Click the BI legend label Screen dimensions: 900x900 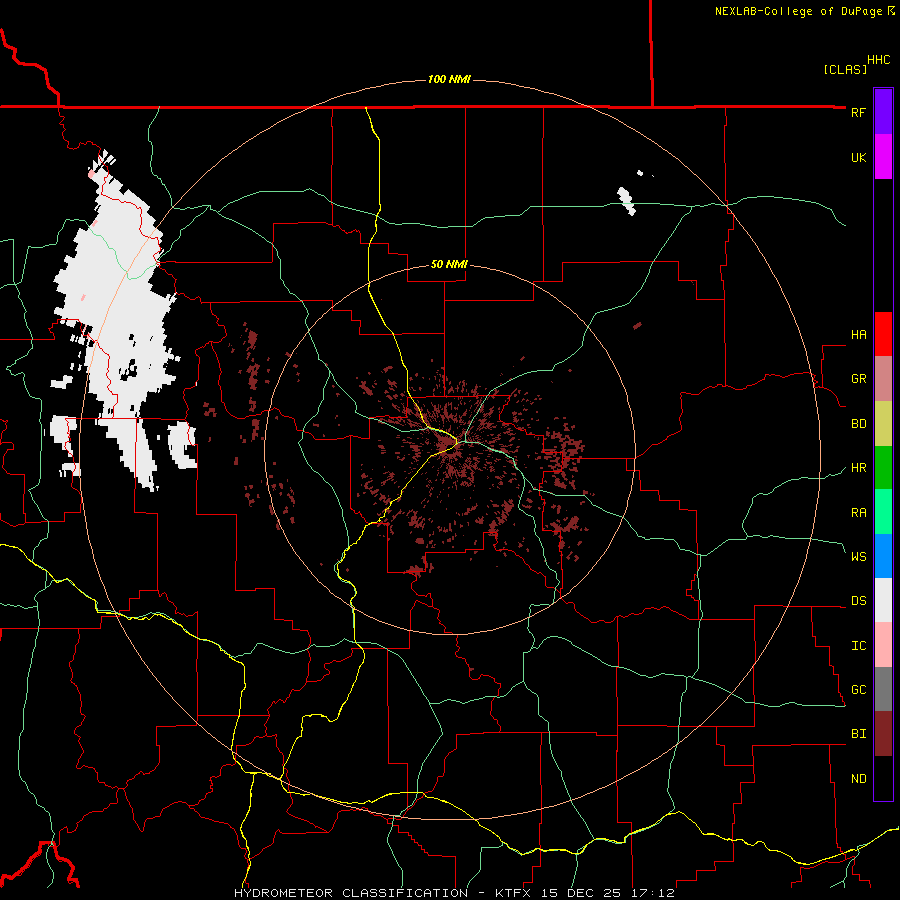point(858,734)
